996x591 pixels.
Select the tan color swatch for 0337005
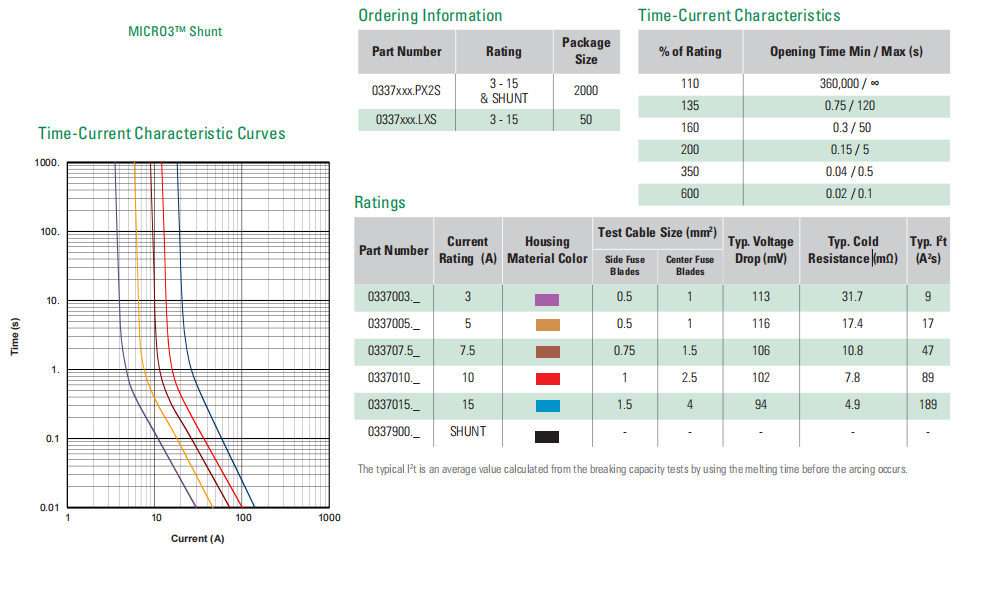pos(547,324)
